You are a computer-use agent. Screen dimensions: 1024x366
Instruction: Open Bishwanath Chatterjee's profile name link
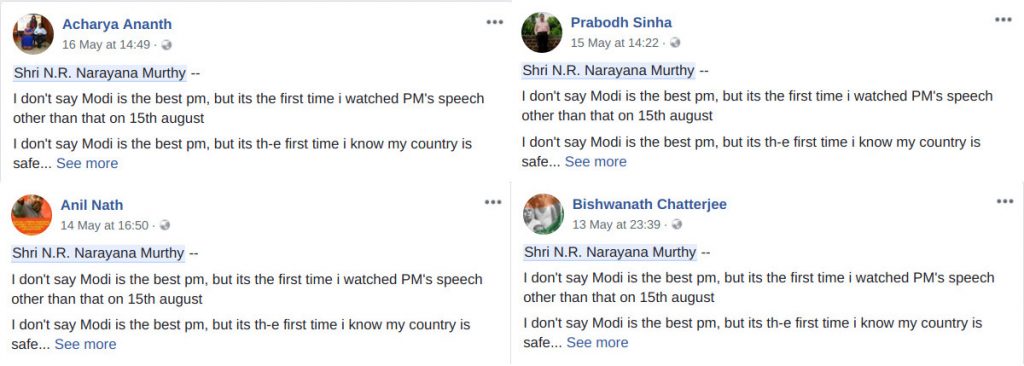[x=649, y=204]
